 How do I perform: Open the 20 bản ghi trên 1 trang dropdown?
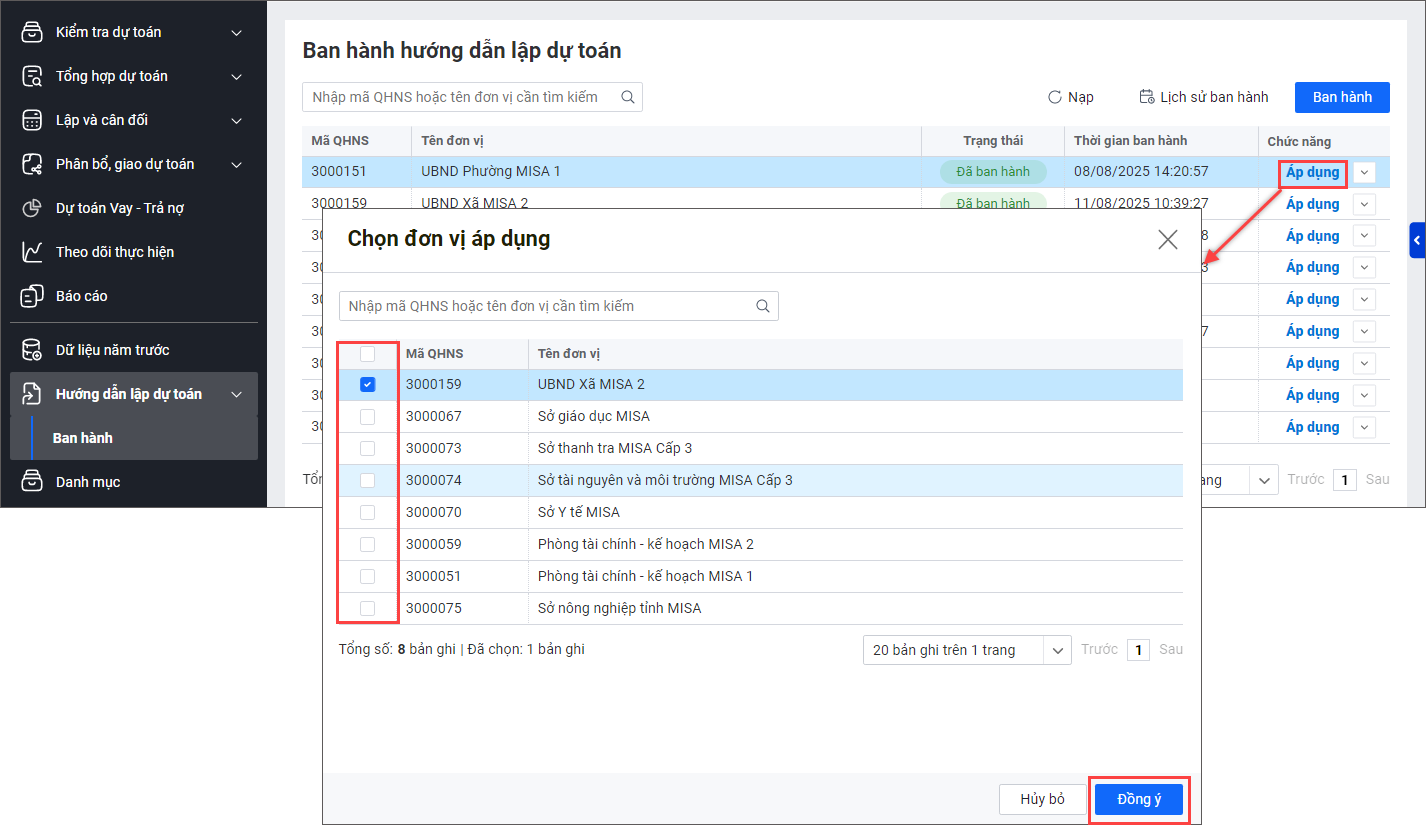click(967, 650)
